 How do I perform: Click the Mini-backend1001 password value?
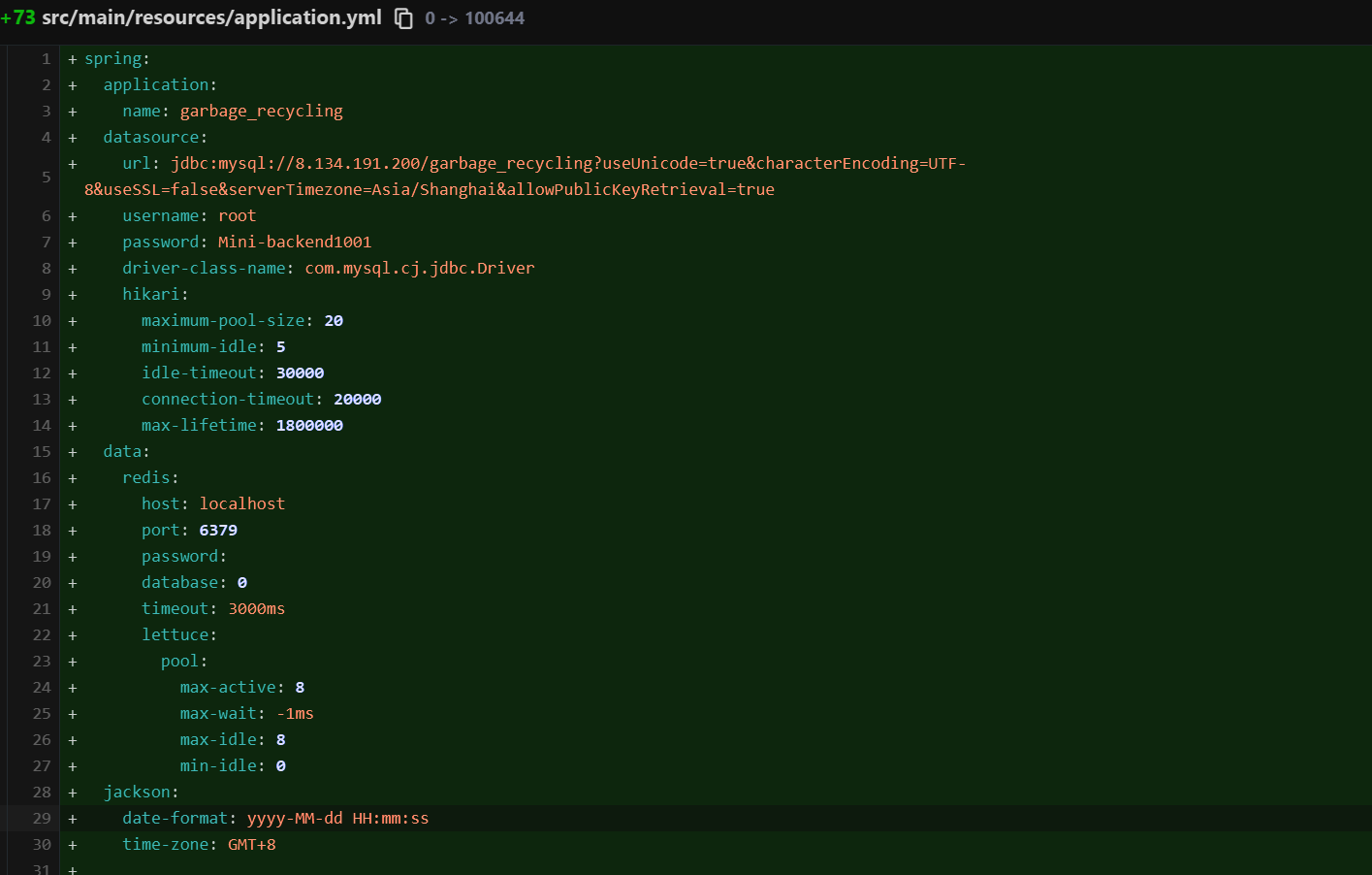[295, 243]
